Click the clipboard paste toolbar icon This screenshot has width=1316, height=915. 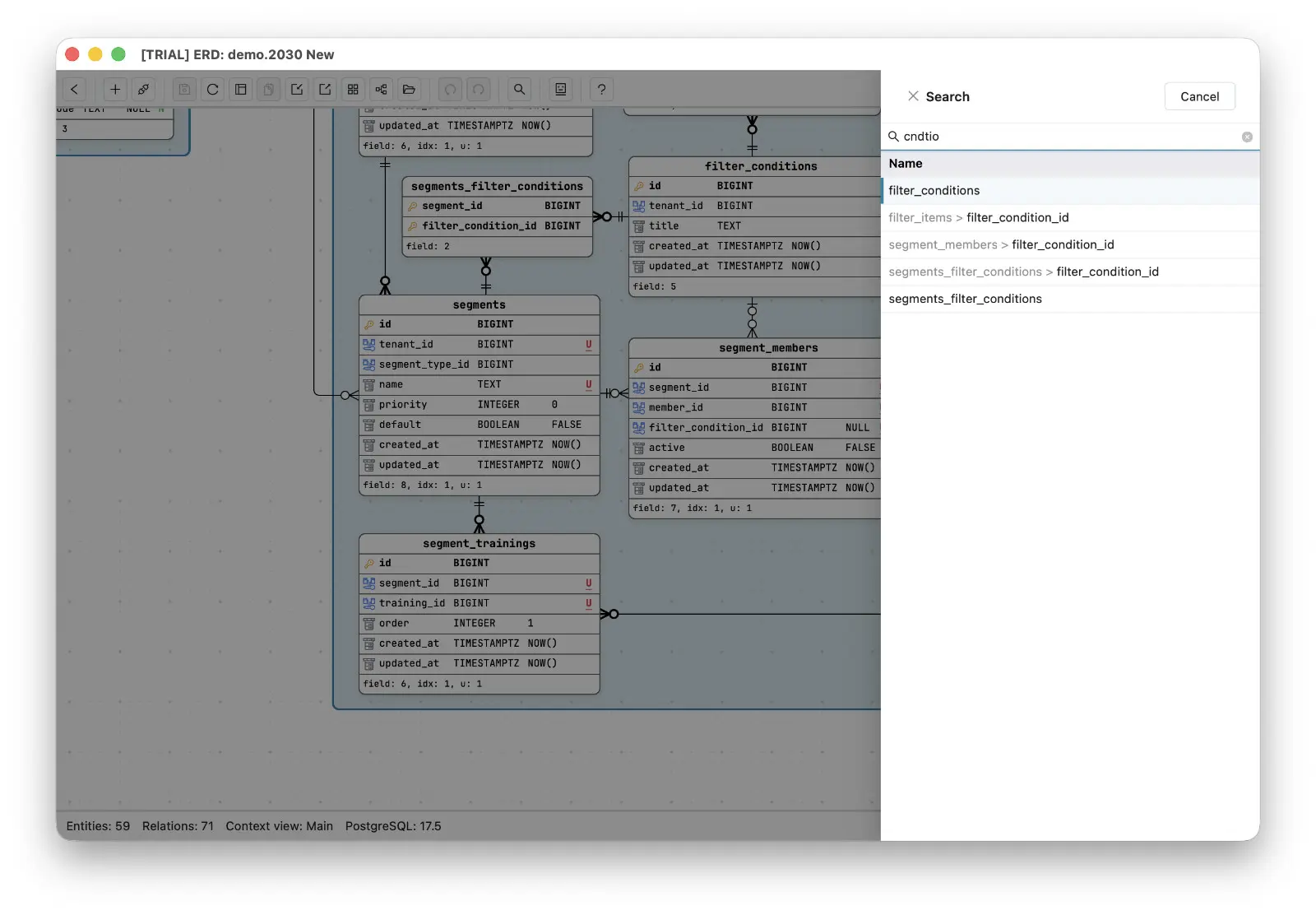point(269,90)
